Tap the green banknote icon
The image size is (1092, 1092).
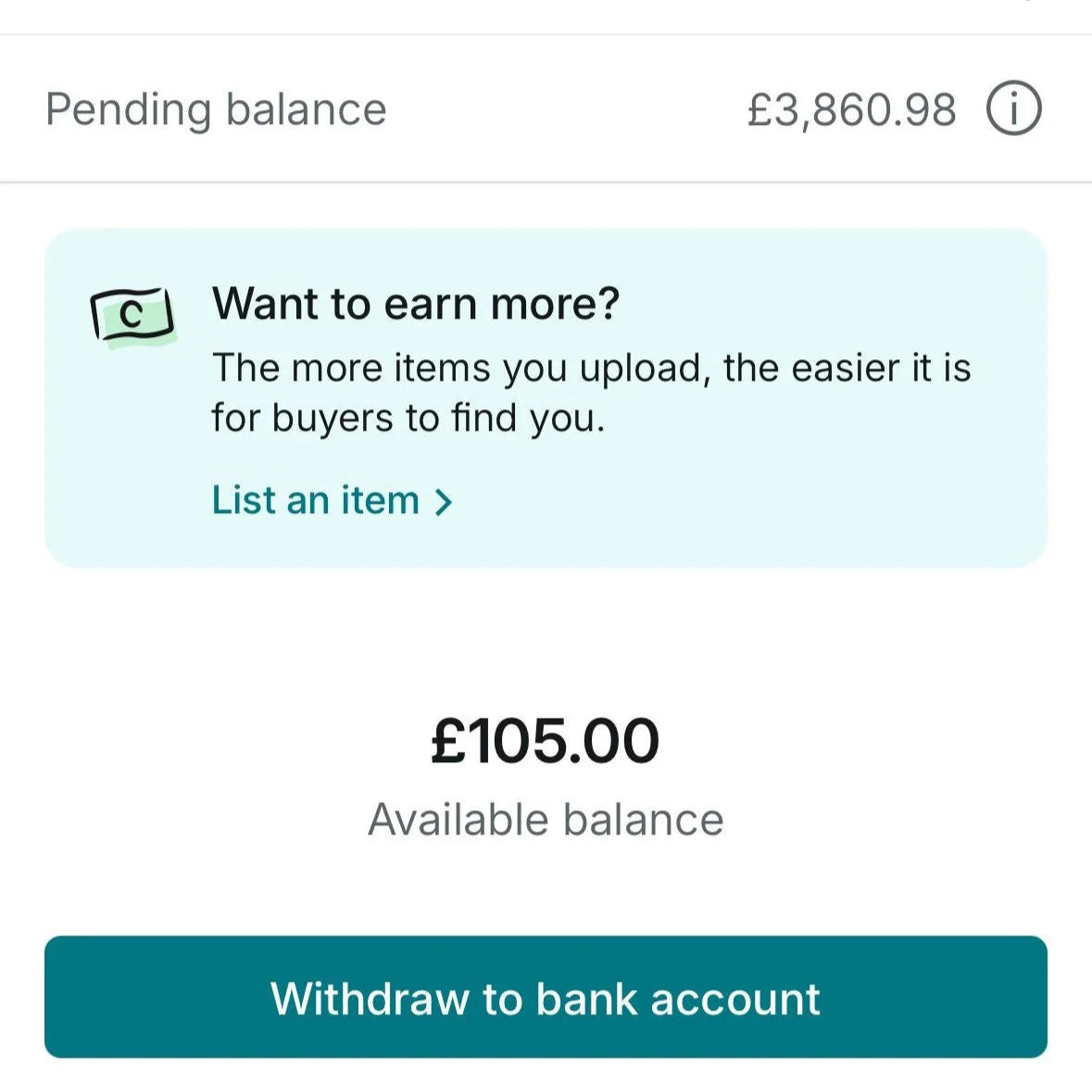pos(132,315)
